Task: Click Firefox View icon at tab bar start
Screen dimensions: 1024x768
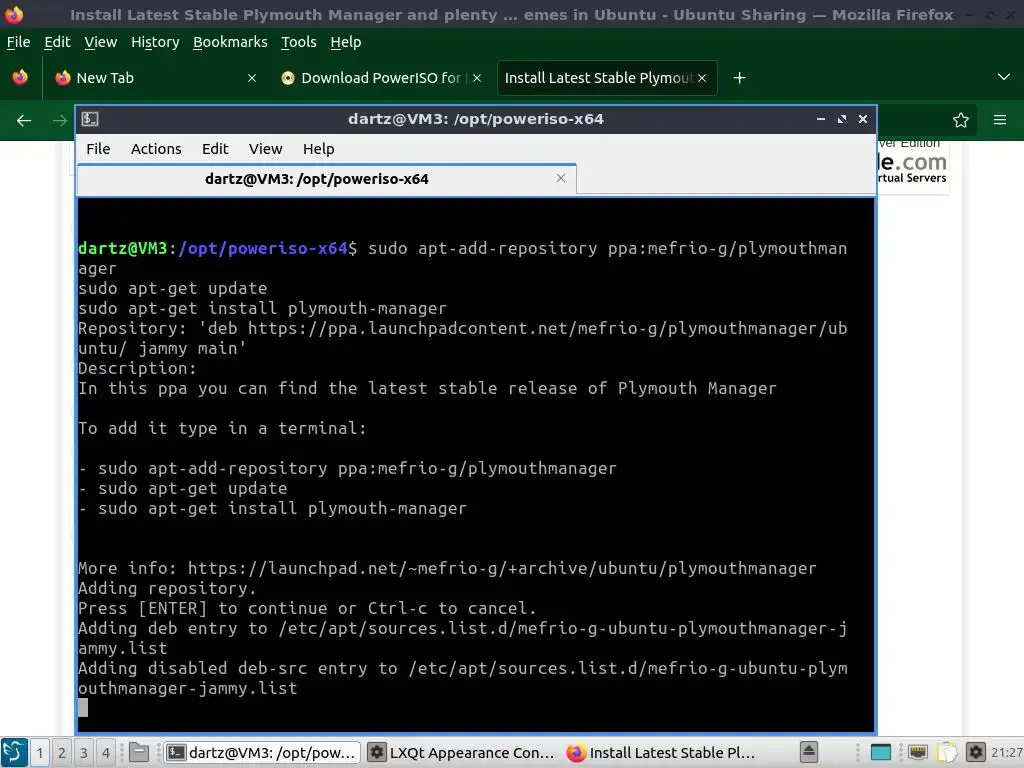Action: [x=20, y=77]
